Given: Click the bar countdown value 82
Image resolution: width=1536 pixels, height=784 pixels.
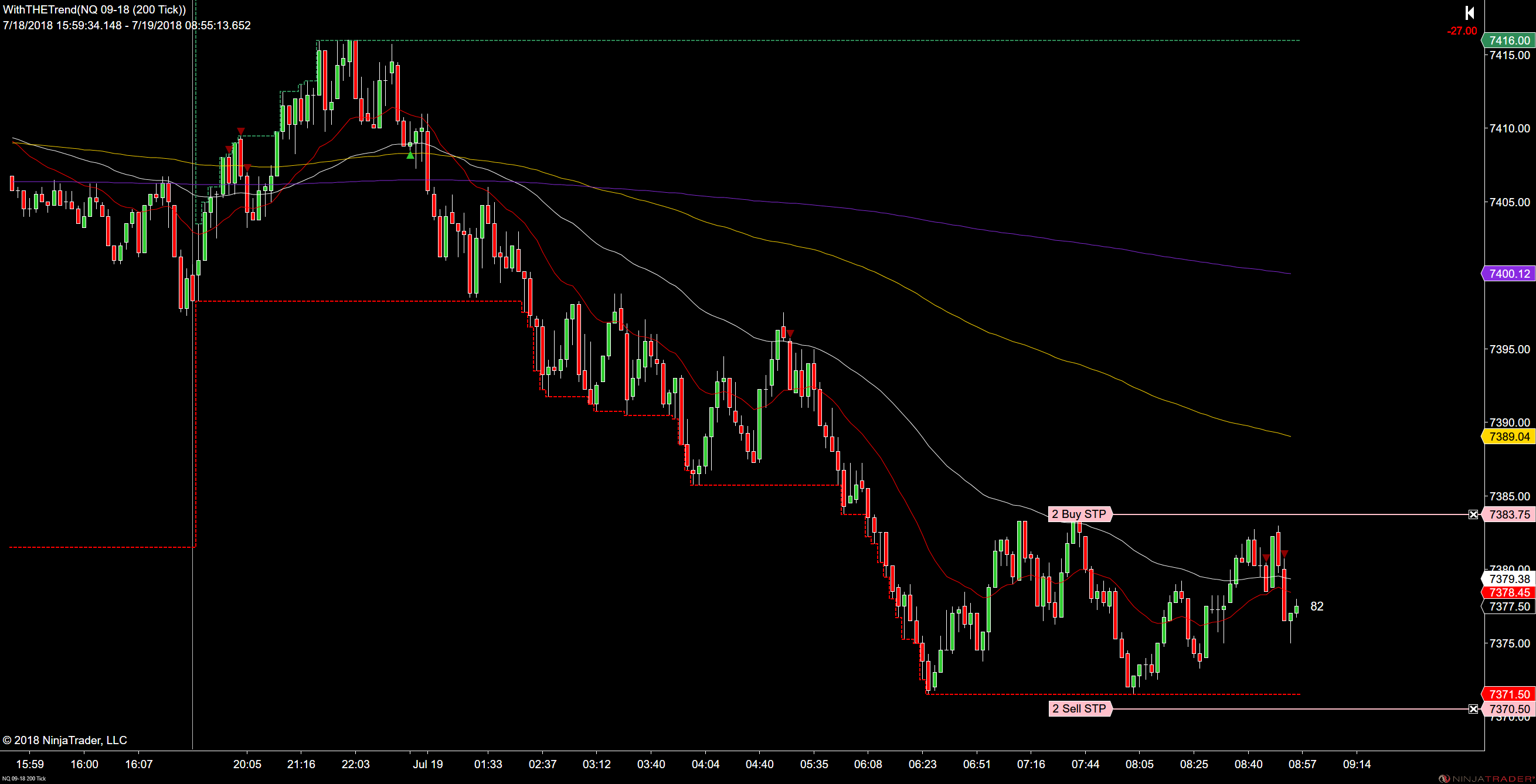Looking at the screenshot, I should click(x=1317, y=606).
